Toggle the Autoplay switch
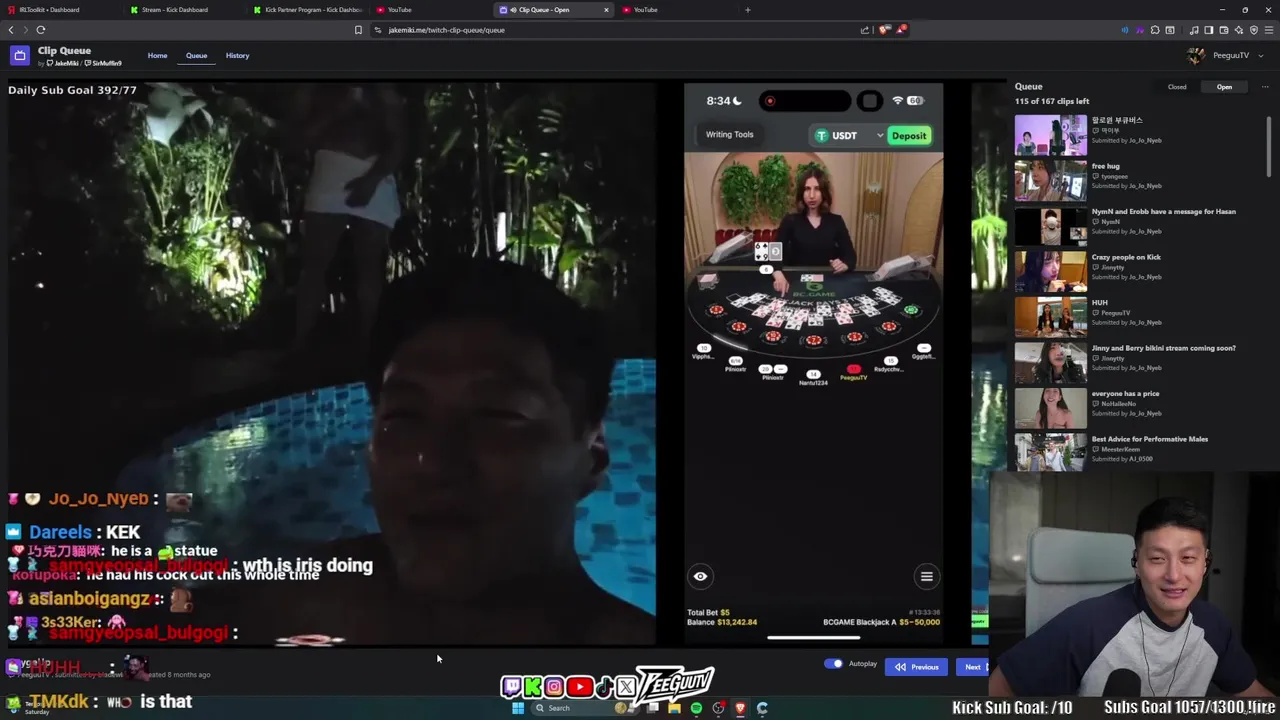1280x720 pixels. [x=833, y=664]
